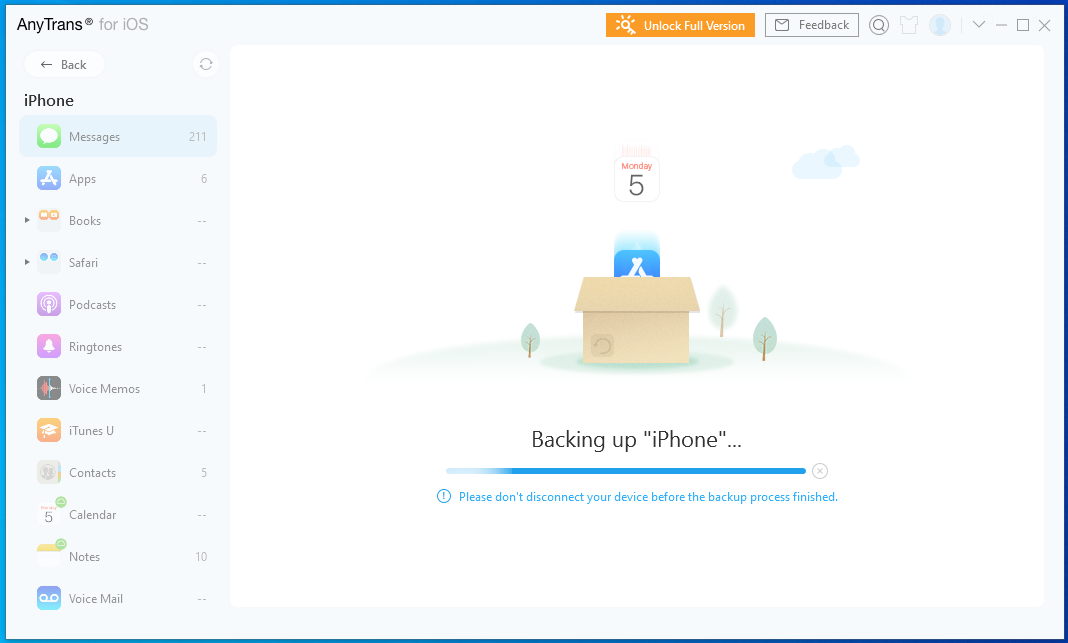
Task: Click the iTunes U label text
Action: point(91,430)
